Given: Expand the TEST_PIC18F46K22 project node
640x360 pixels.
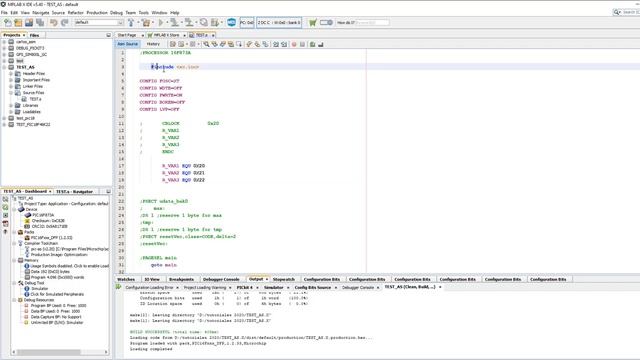Looking at the screenshot, I should click(x=4, y=124).
